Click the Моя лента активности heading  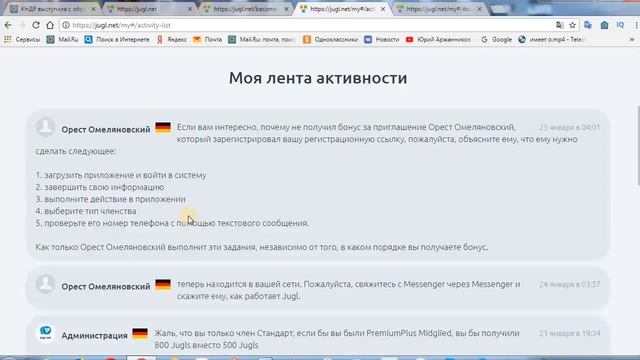click(318, 78)
